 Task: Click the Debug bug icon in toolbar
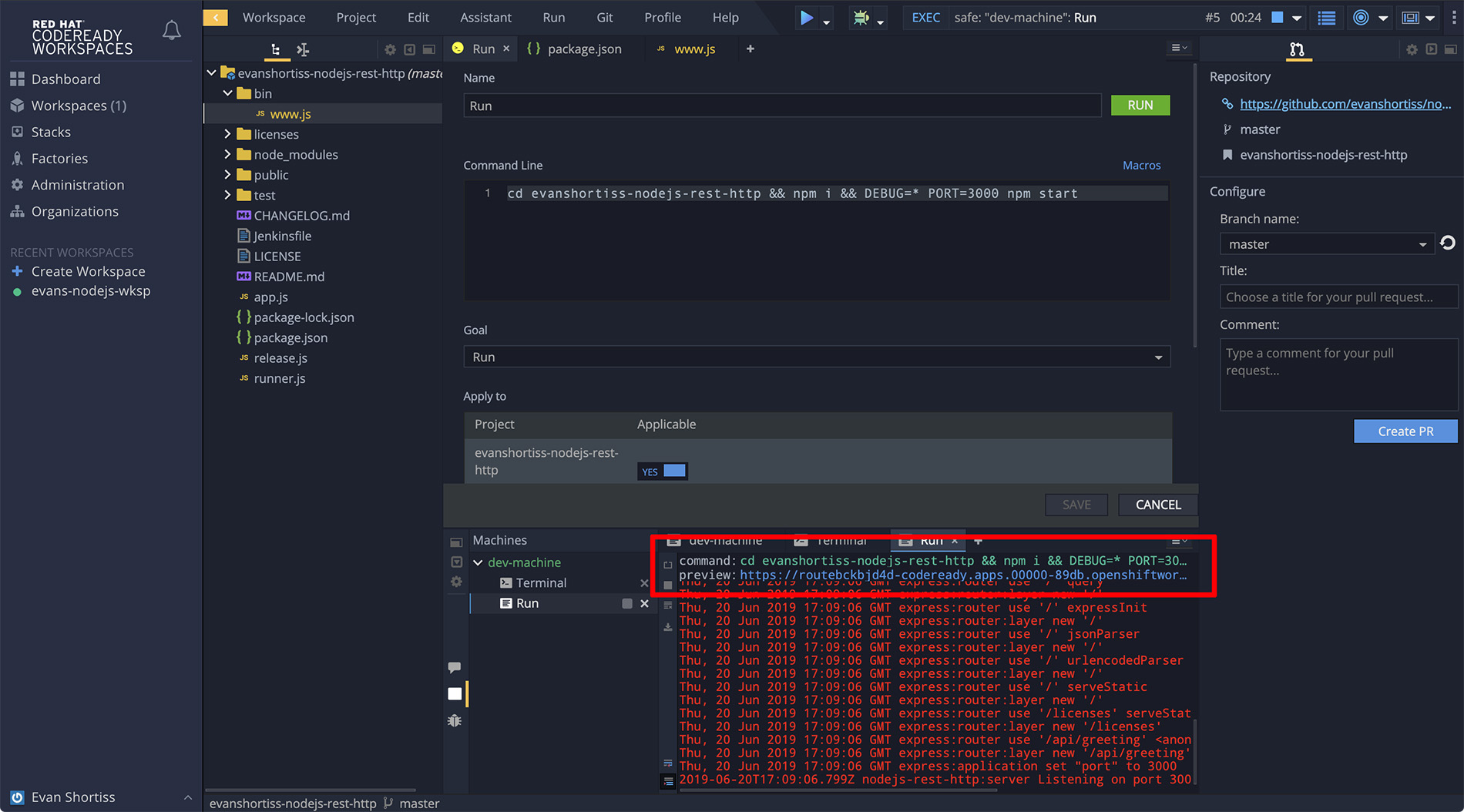coord(861,17)
